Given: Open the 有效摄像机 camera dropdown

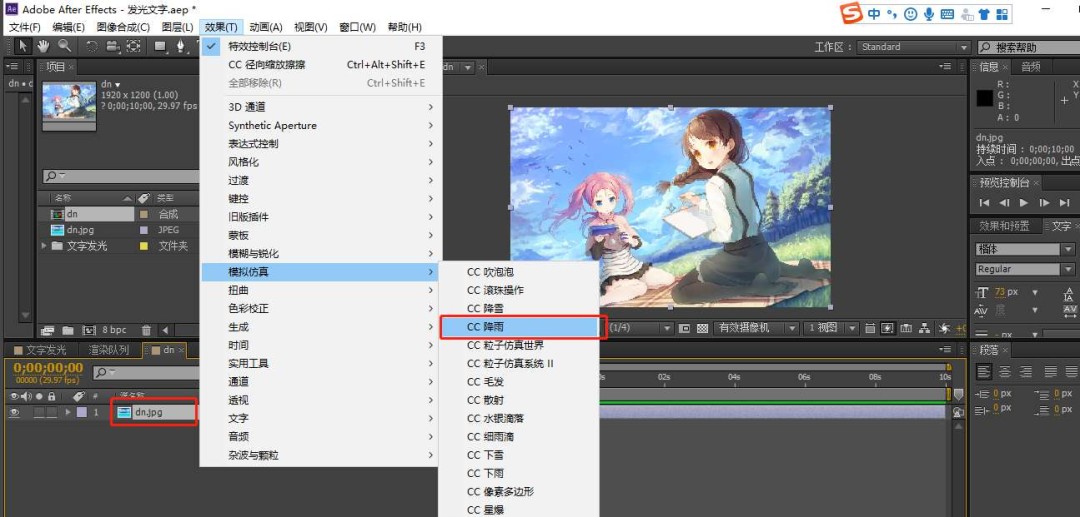Looking at the screenshot, I should (x=756, y=328).
